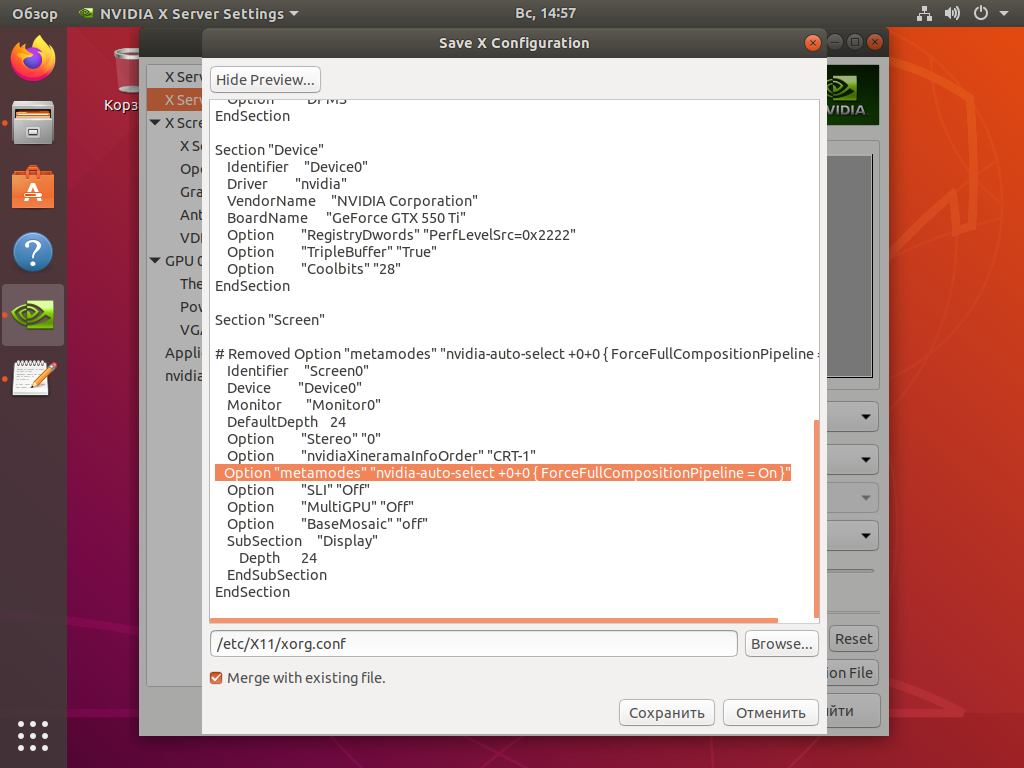Open the Text Editor dock icon
This screenshot has height=768, width=1024.
33,379
